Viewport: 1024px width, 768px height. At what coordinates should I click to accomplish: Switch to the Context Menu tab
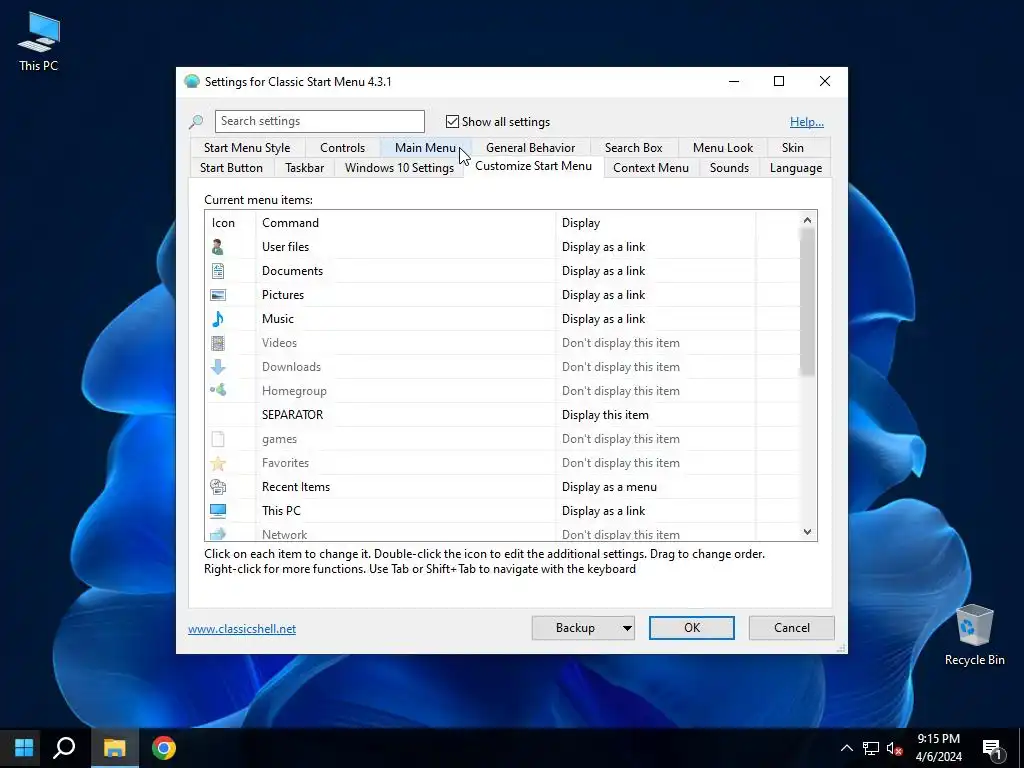[650, 168]
